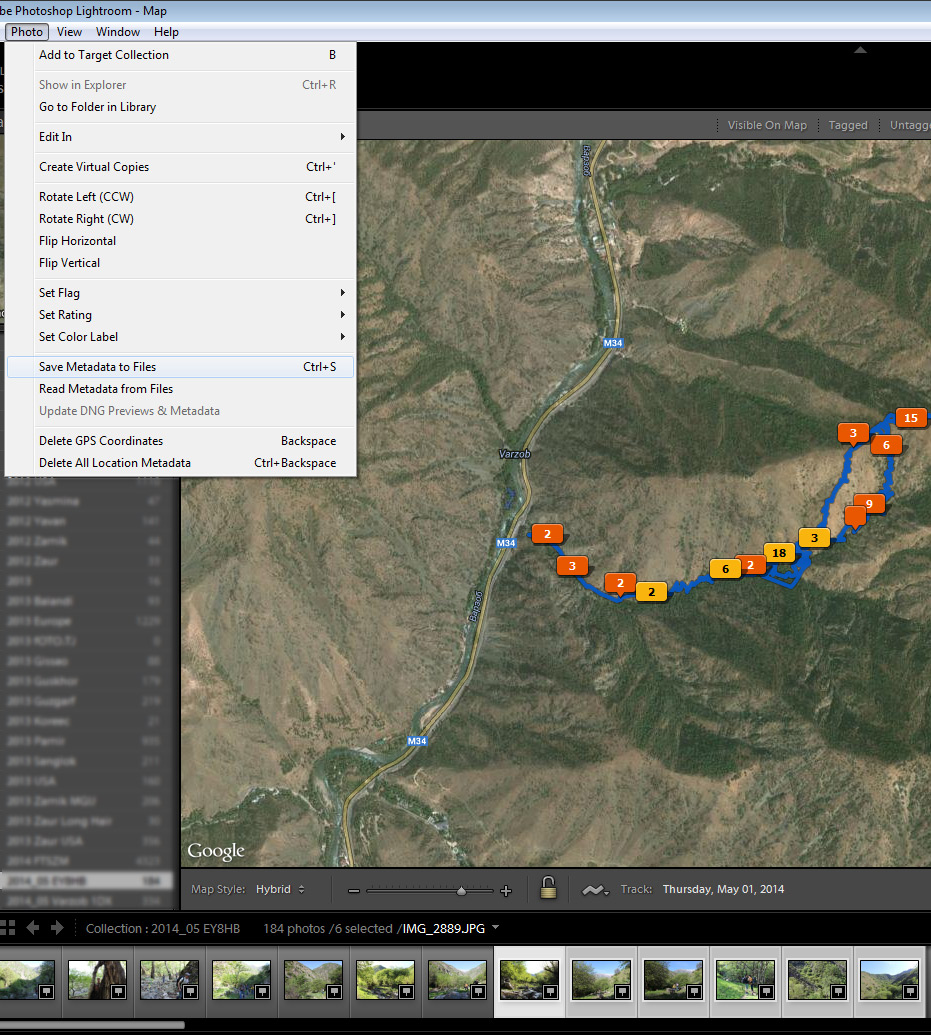Select the yellow map marker labeled 2
The height and width of the screenshot is (1035, 931).
651,591
